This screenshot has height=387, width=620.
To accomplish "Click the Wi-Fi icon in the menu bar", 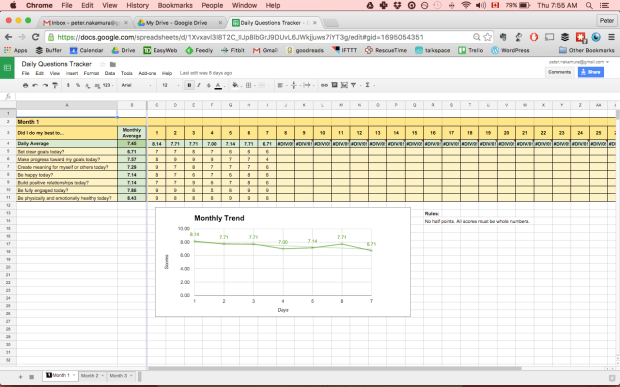I will click(466, 5).
